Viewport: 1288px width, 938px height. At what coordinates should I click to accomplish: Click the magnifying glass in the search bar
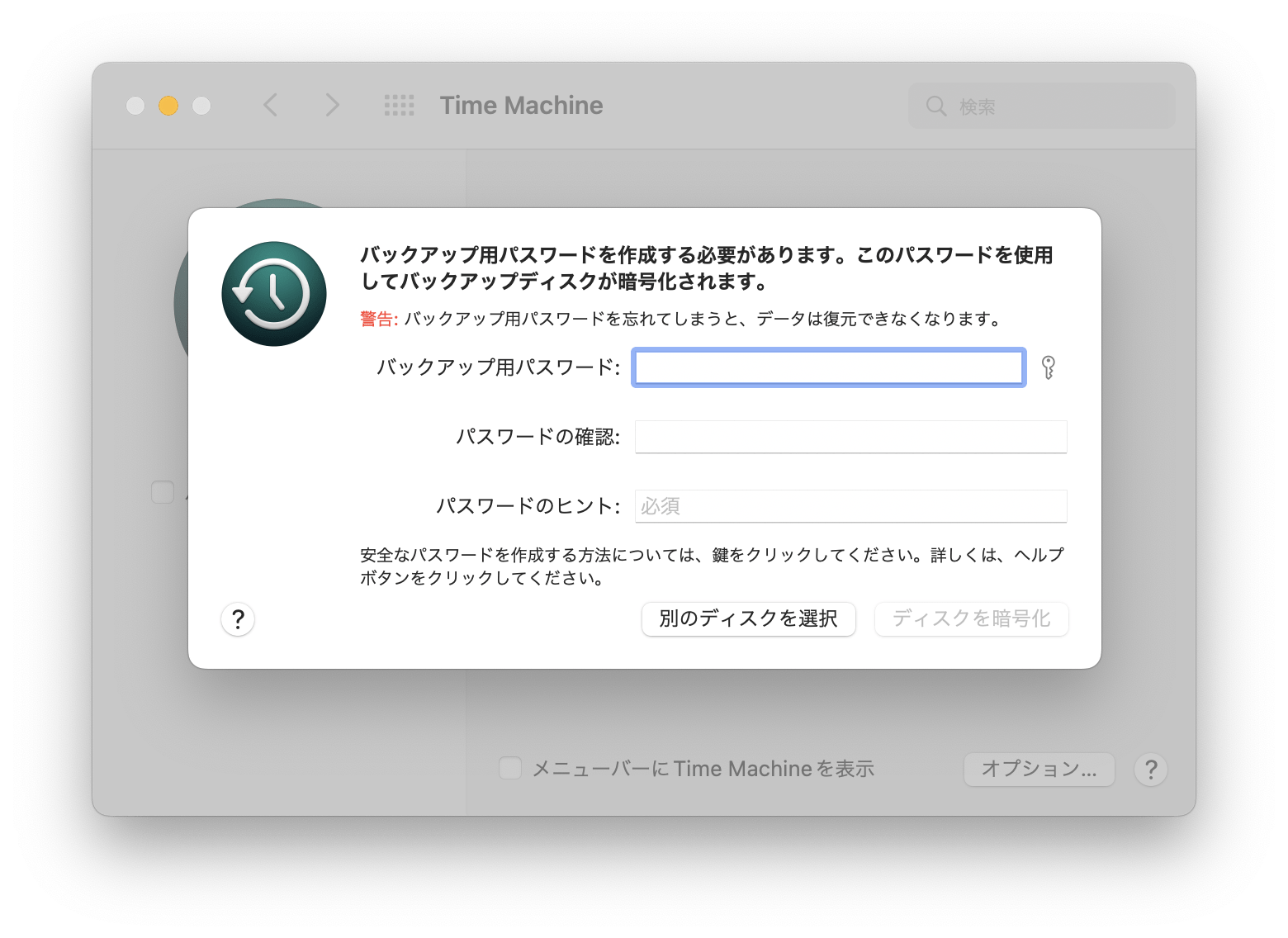tap(935, 106)
